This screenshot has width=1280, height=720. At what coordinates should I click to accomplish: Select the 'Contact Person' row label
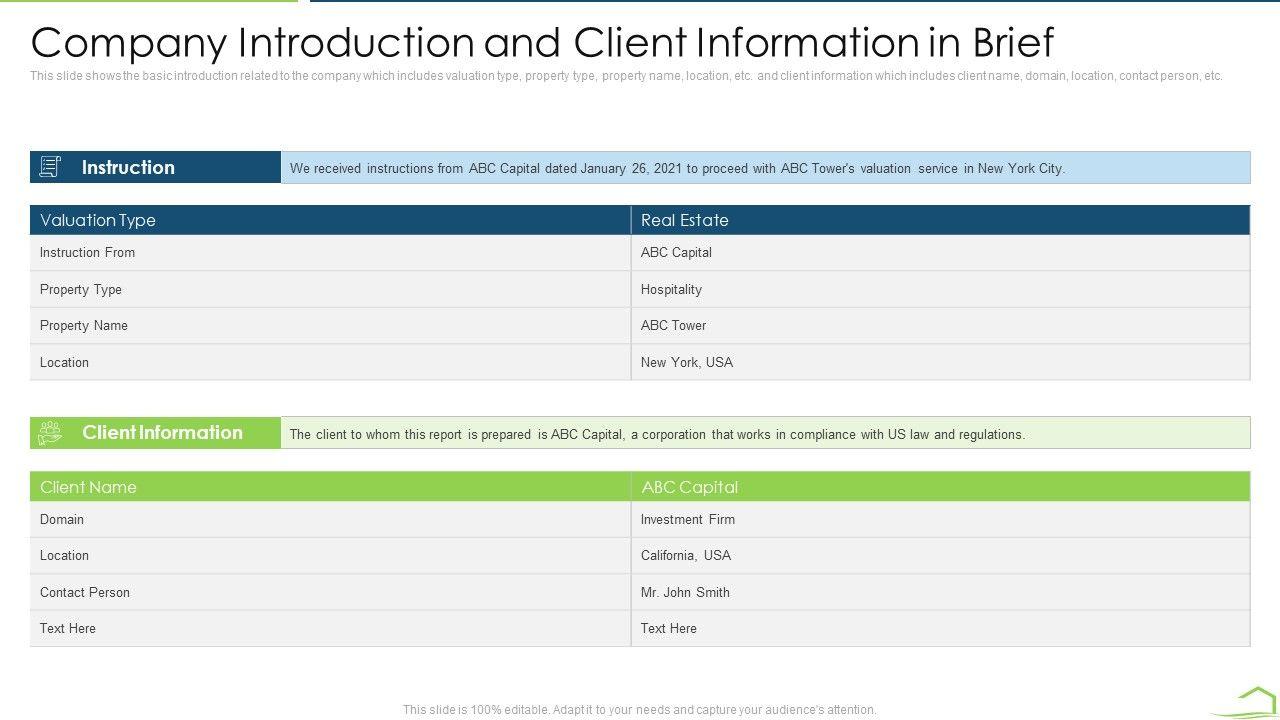(85, 593)
